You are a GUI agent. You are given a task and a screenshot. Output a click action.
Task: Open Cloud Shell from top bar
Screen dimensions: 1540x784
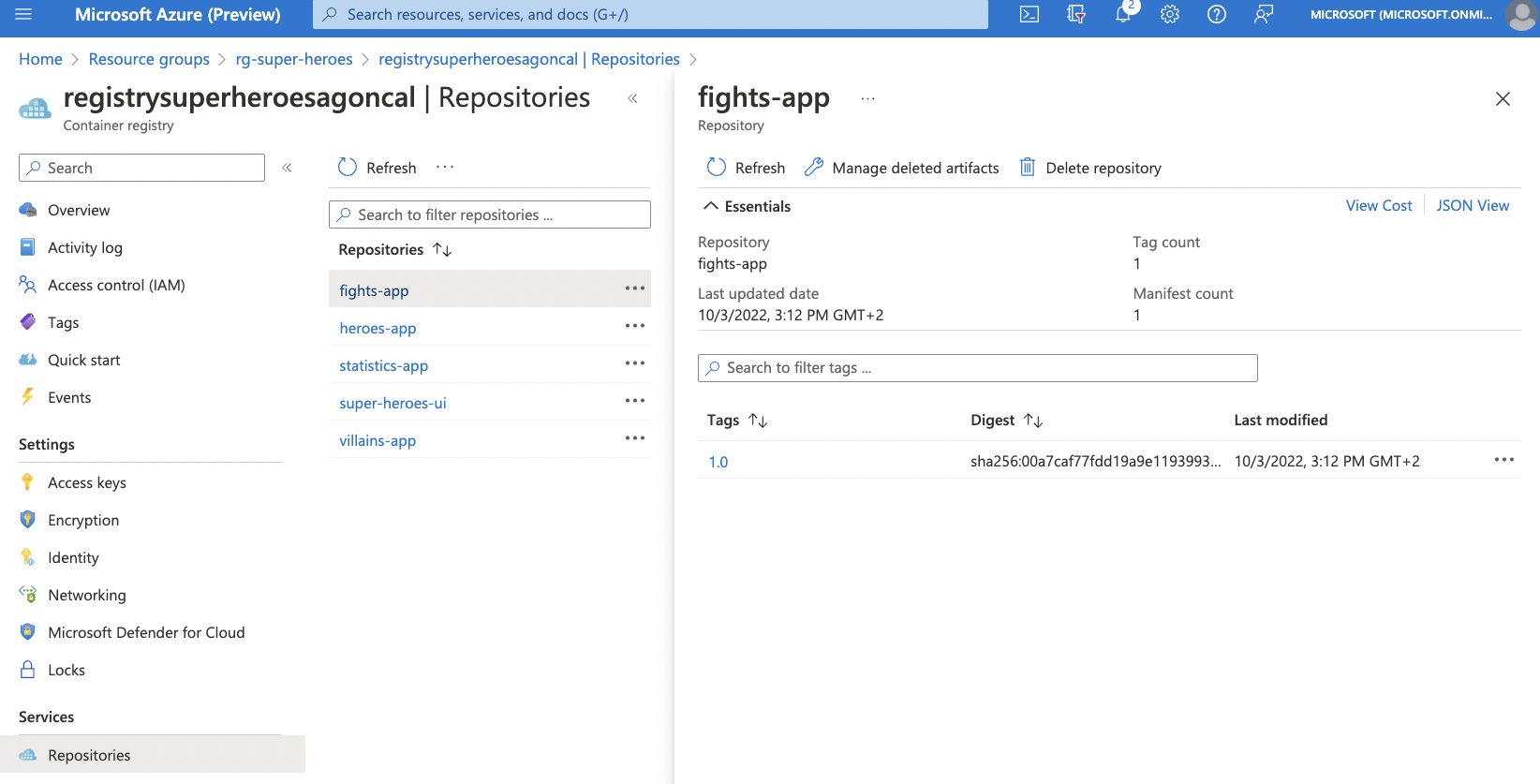pos(1029,14)
